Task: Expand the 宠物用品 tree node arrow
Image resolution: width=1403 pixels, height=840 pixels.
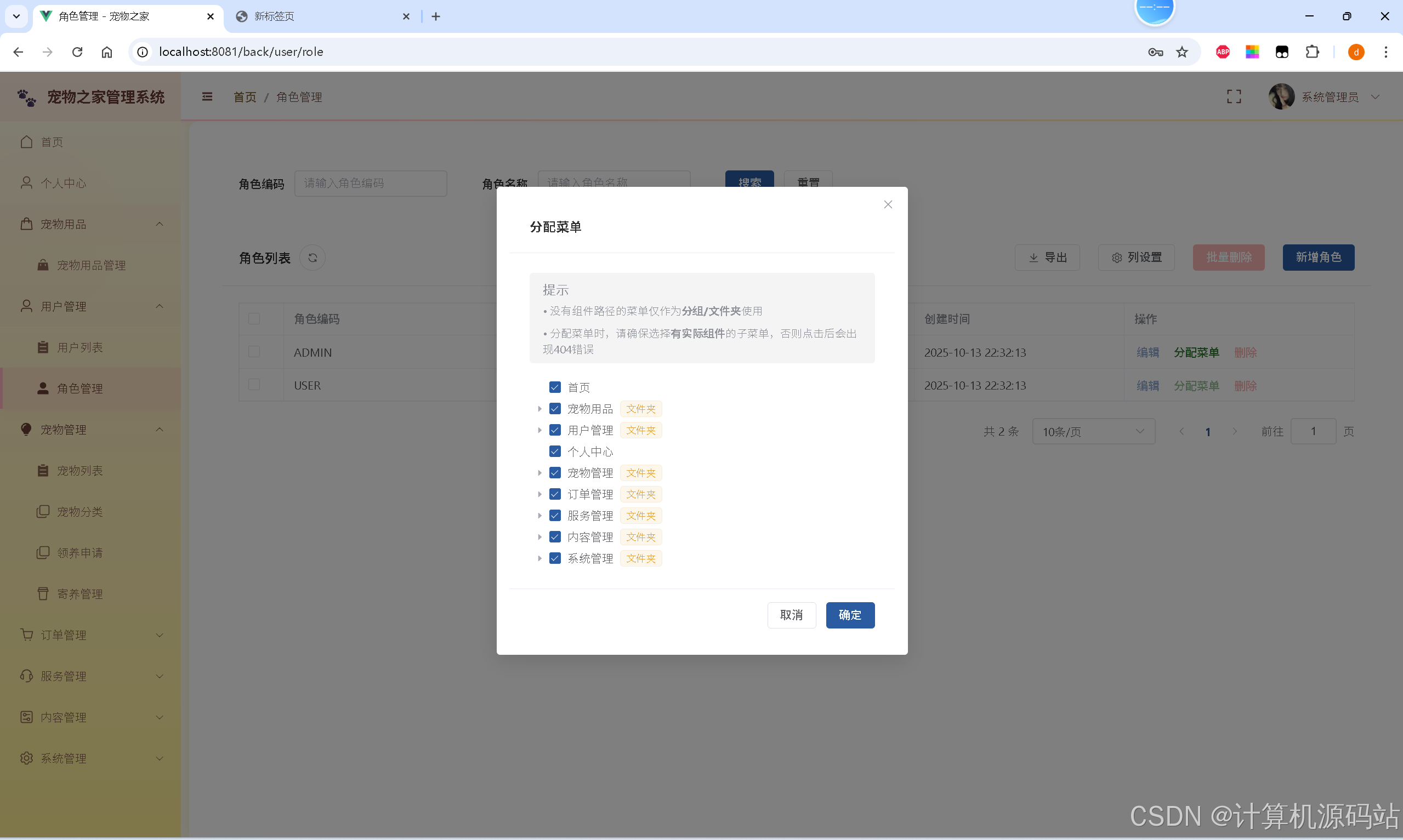Action: [539, 409]
